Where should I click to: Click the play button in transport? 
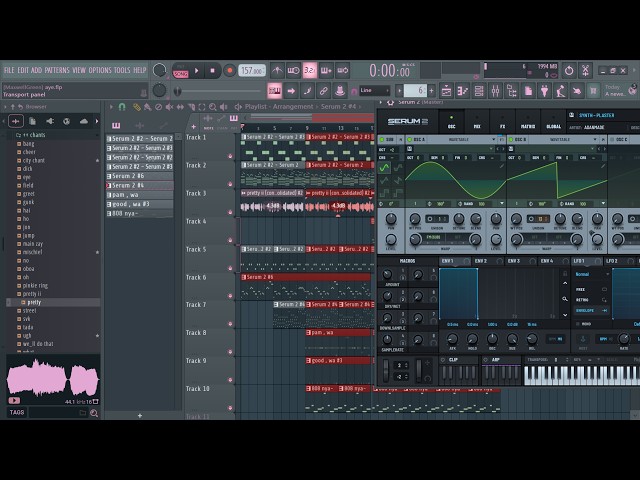[x=196, y=71]
